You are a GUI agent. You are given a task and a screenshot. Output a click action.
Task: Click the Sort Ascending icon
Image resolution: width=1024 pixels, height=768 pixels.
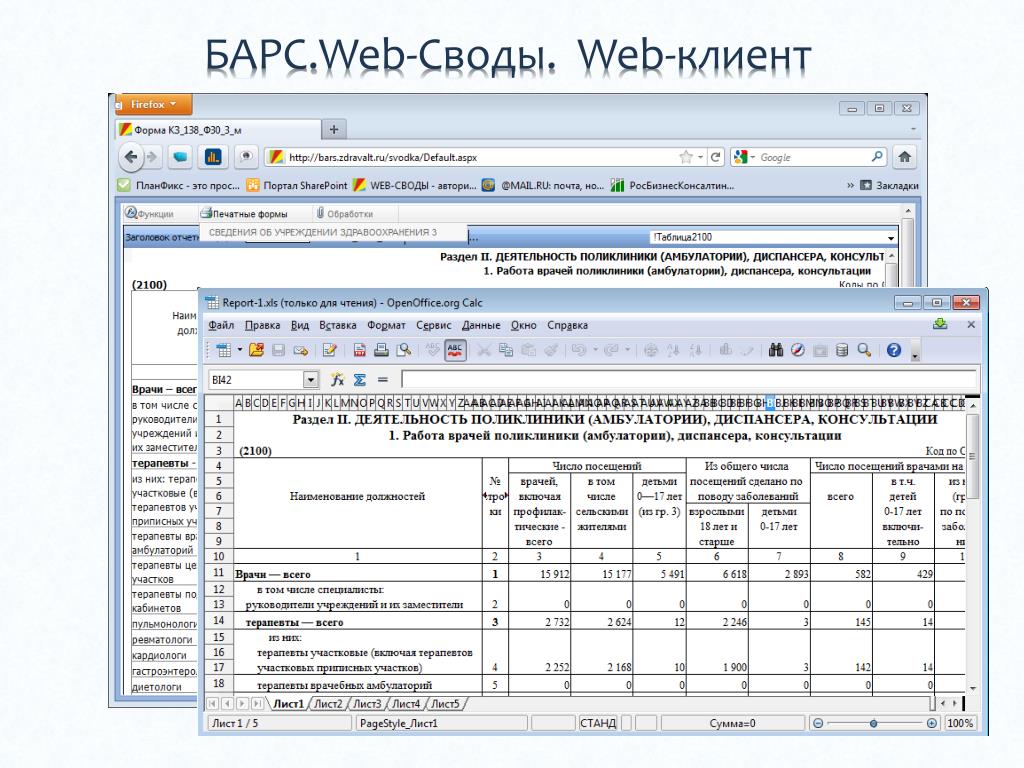click(x=673, y=350)
